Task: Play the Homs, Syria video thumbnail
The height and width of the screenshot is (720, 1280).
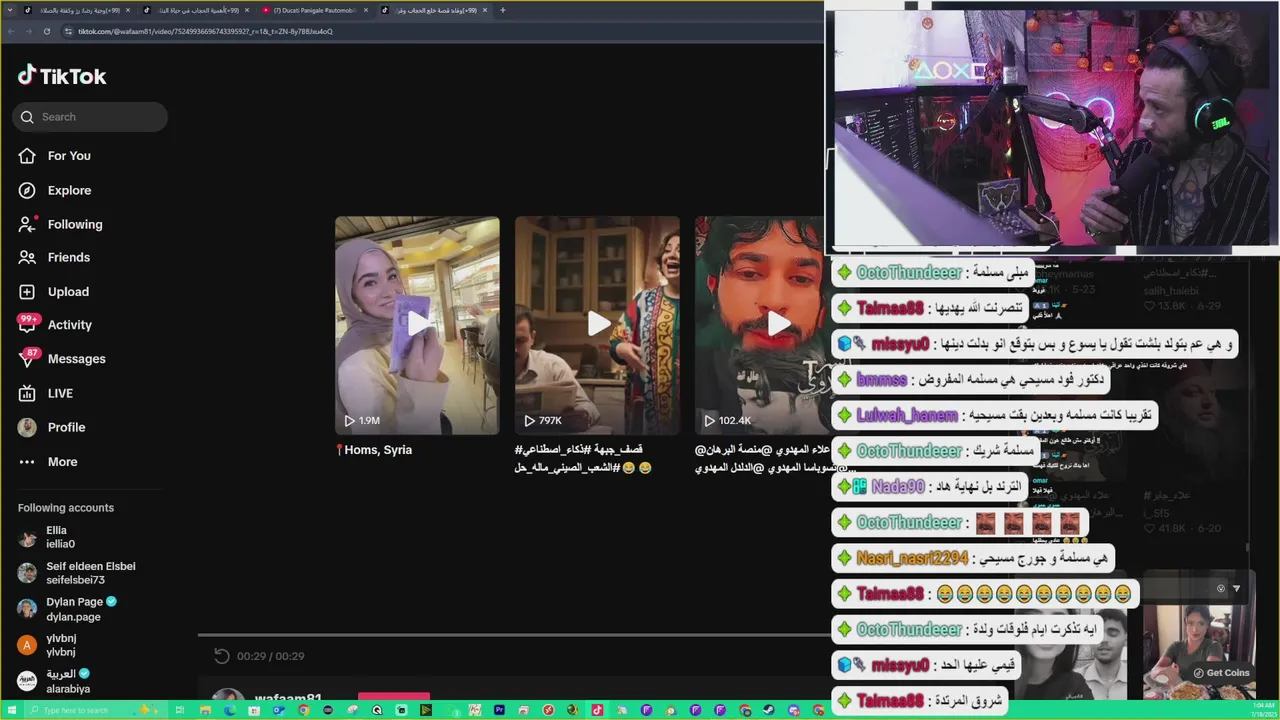Action: pos(417,325)
